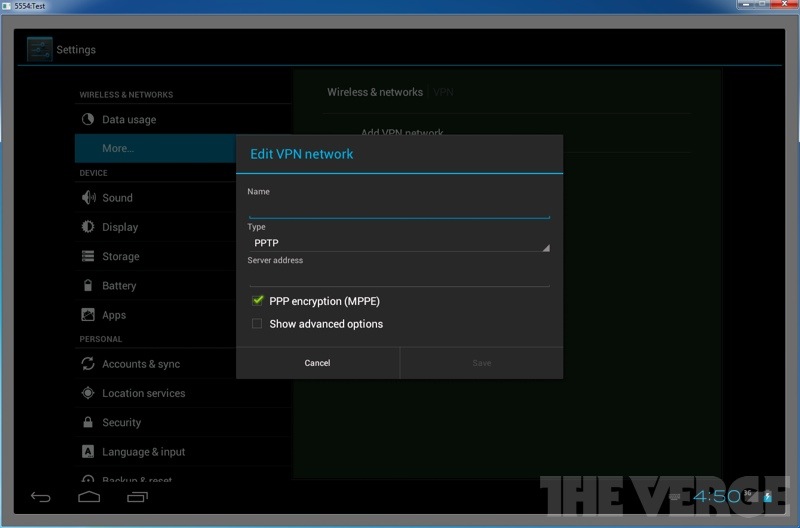This screenshot has width=800, height=528.
Task: Click the Server address input field
Action: click(398, 276)
